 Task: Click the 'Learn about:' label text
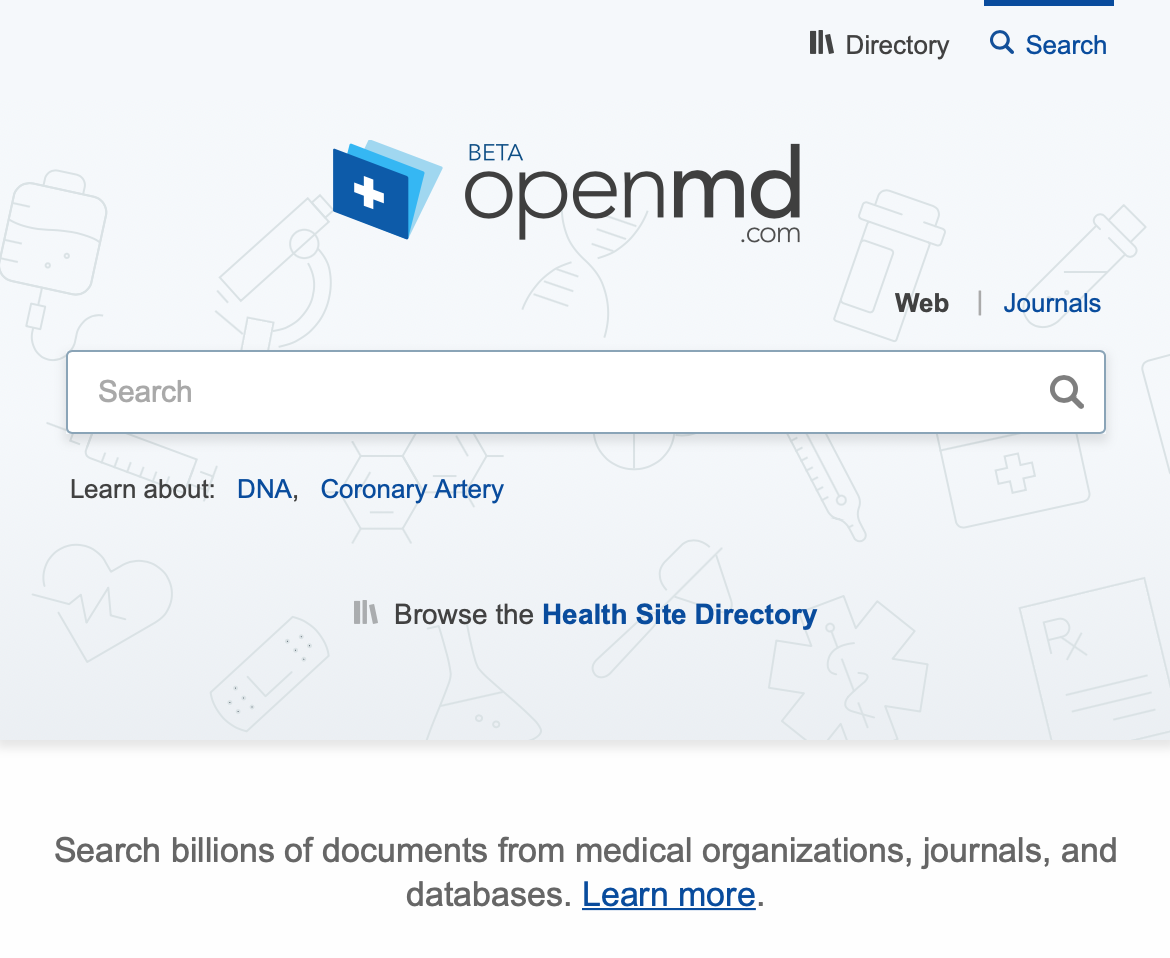[143, 489]
